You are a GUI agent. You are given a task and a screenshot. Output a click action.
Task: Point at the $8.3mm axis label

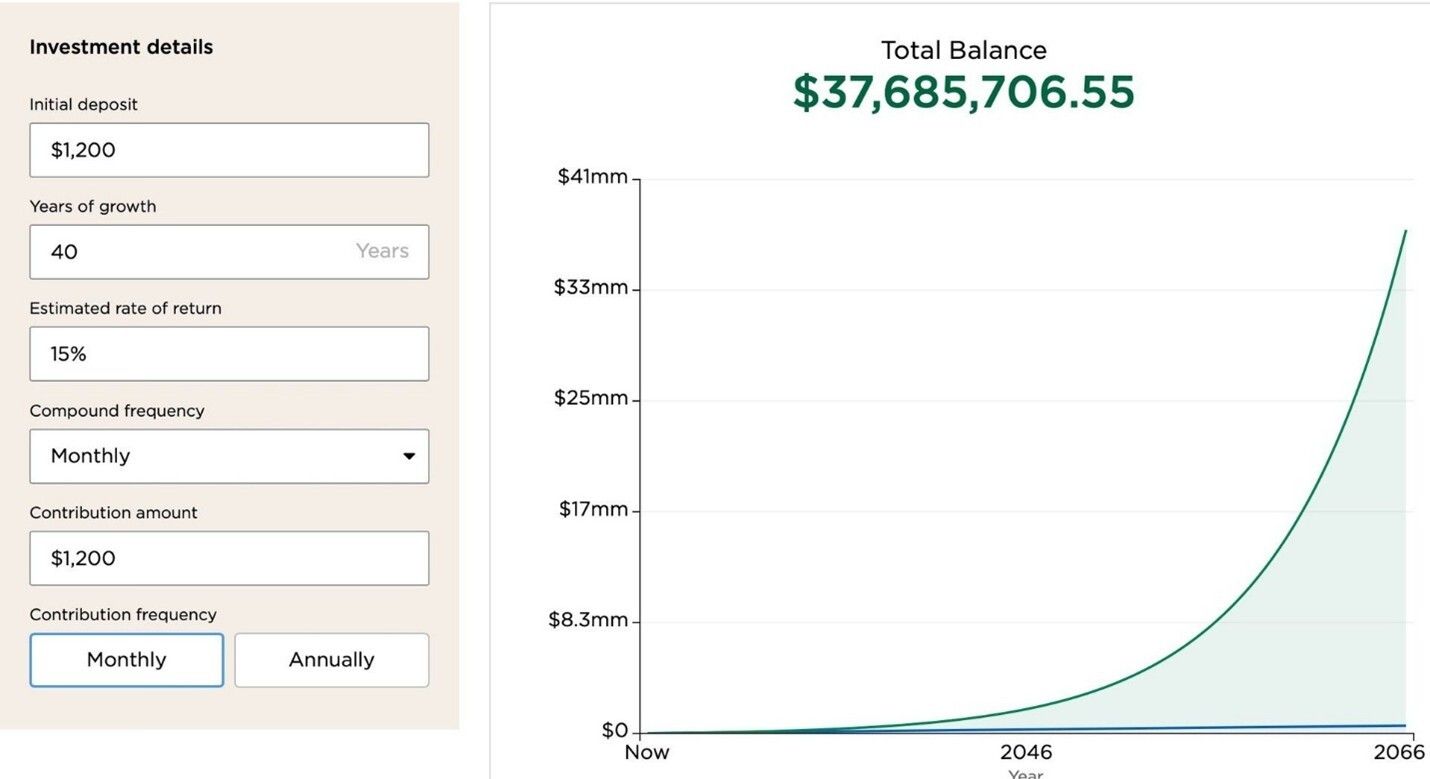(x=588, y=620)
